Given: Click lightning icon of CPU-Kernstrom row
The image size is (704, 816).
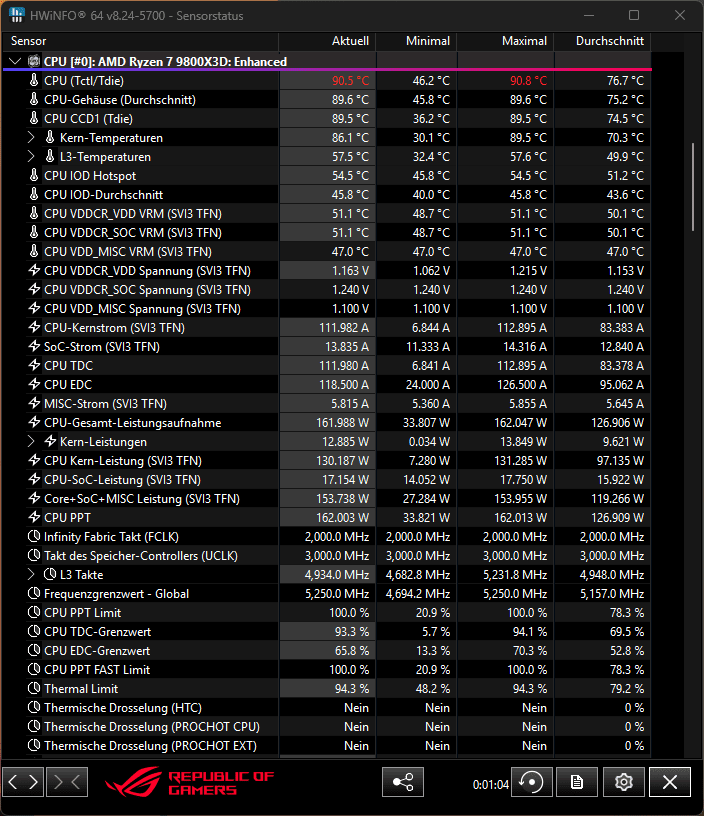Looking at the screenshot, I should (x=34, y=327).
